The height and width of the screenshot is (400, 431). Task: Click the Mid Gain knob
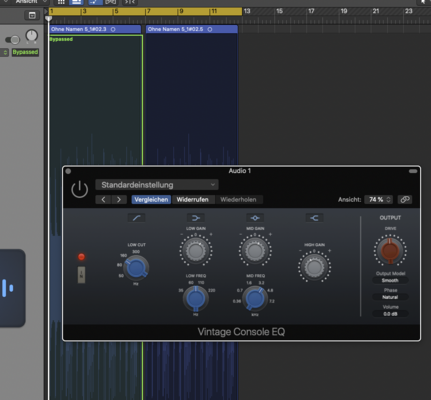255,251
